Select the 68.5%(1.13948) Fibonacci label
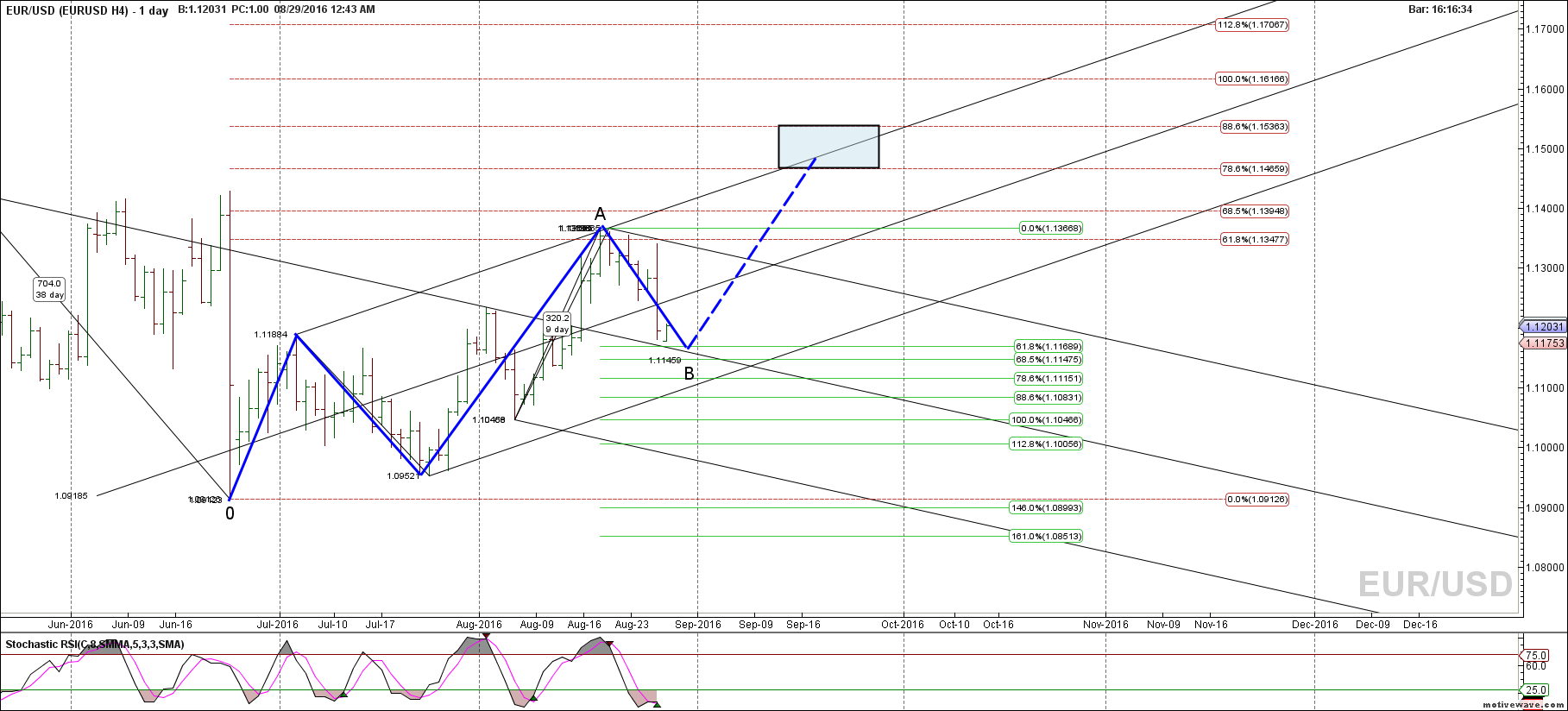 (x=1255, y=211)
